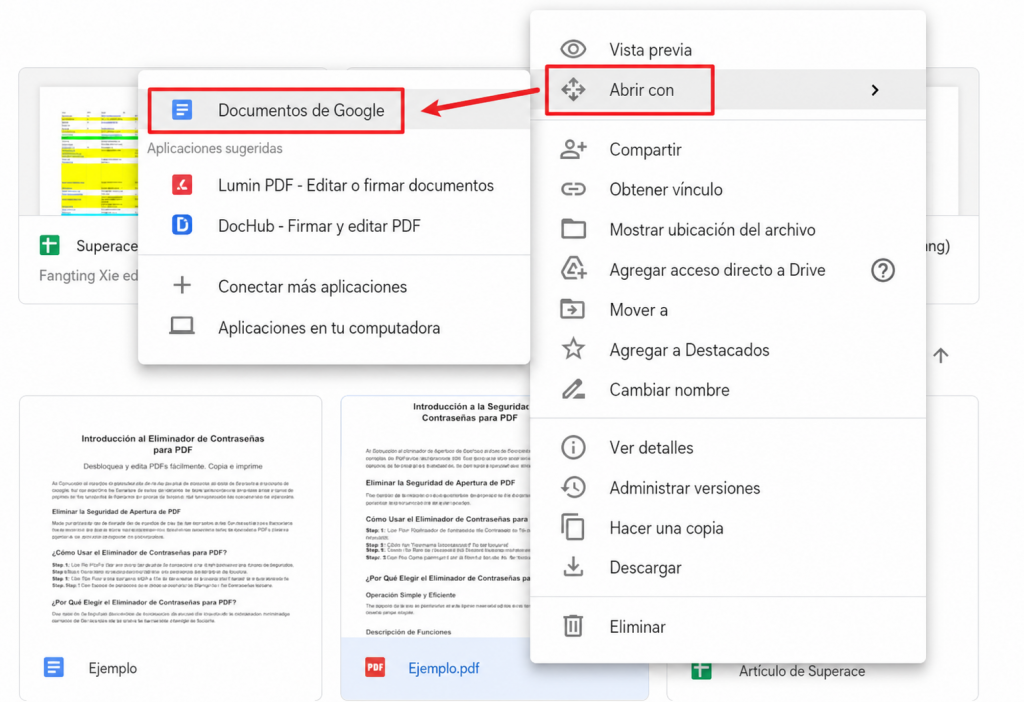Viewport: 1024px width, 702px height.
Task: Open the Ejemplo.pdf thumbnail preview
Action: (x=436, y=516)
